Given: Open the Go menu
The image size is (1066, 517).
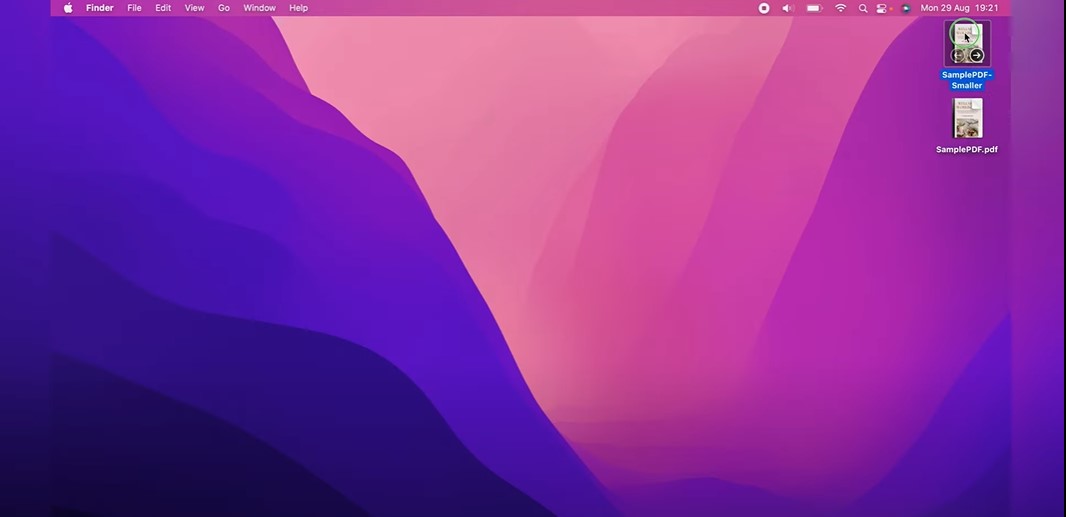Looking at the screenshot, I should [x=224, y=8].
